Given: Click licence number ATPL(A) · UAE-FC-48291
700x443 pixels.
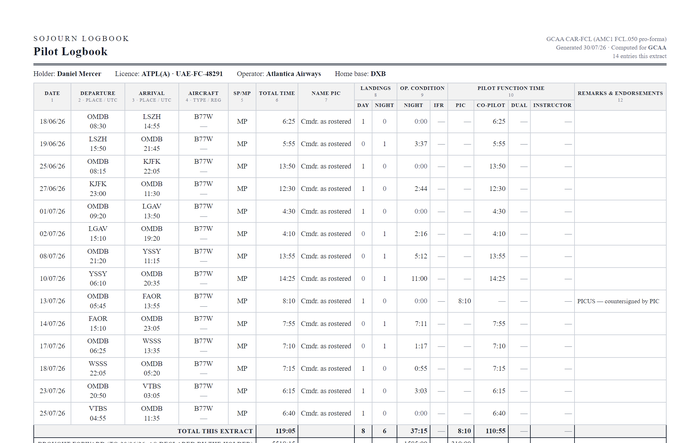Looking at the screenshot, I should point(182,74).
